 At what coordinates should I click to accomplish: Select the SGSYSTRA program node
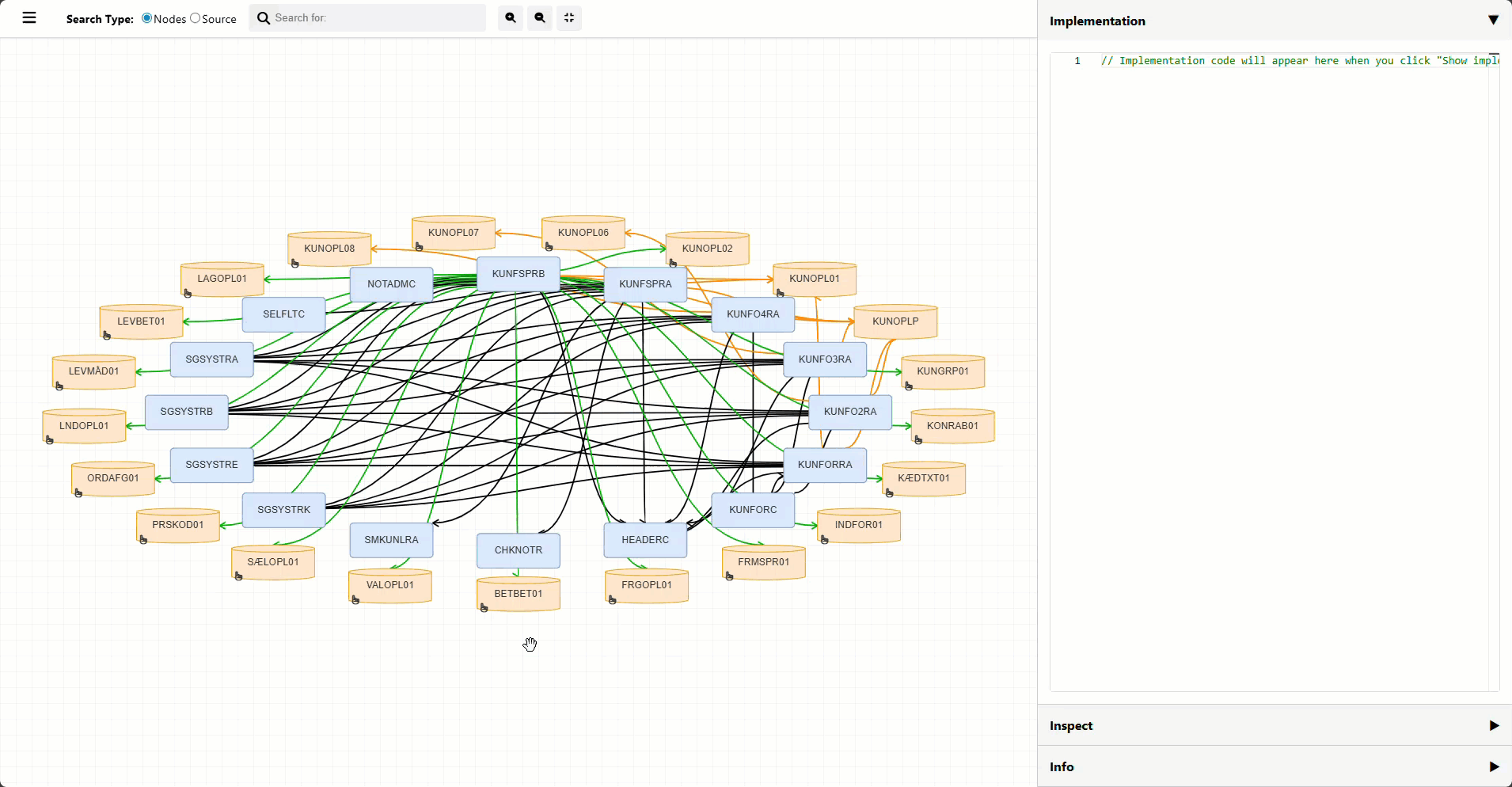click(211, 359)
